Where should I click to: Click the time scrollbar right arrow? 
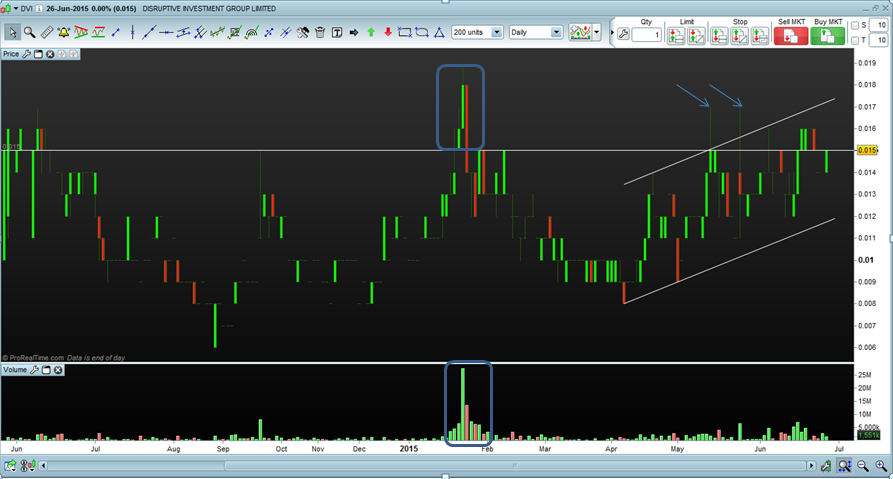[812, 466]
